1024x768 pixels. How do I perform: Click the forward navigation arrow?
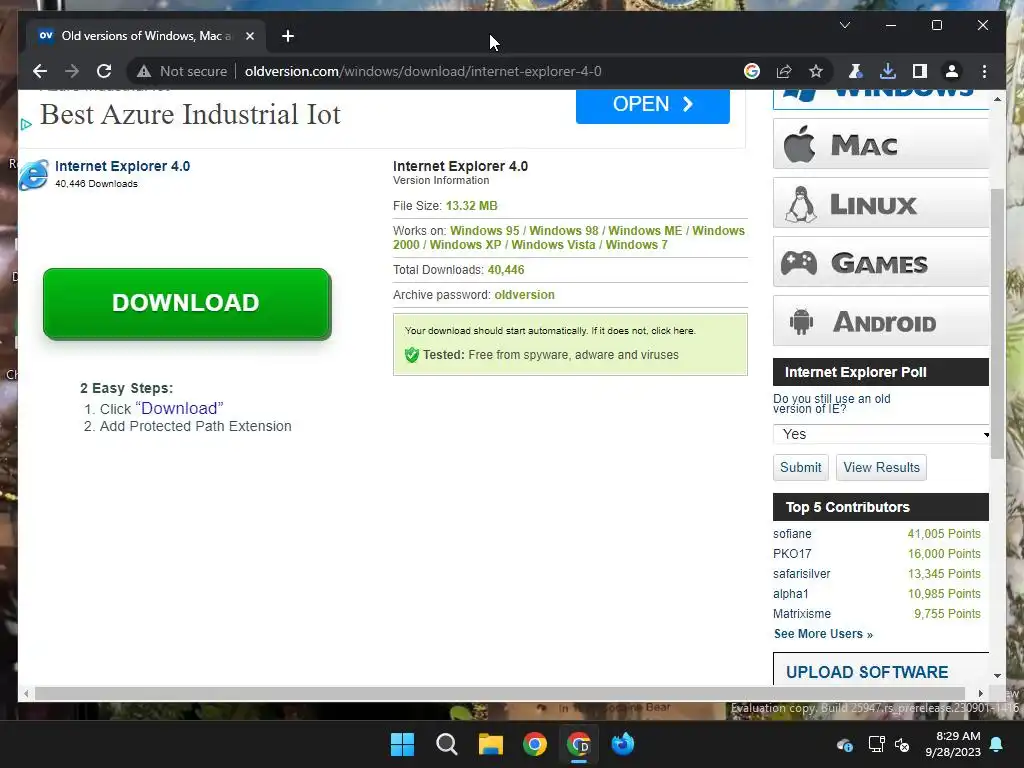72,71
